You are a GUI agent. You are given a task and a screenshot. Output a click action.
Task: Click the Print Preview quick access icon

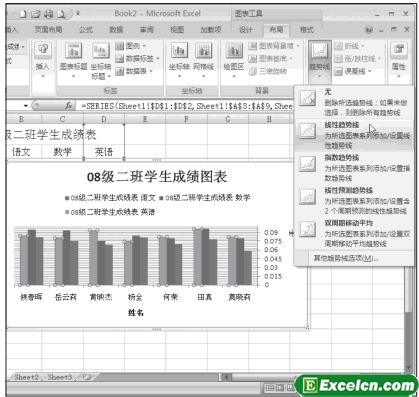61,14
